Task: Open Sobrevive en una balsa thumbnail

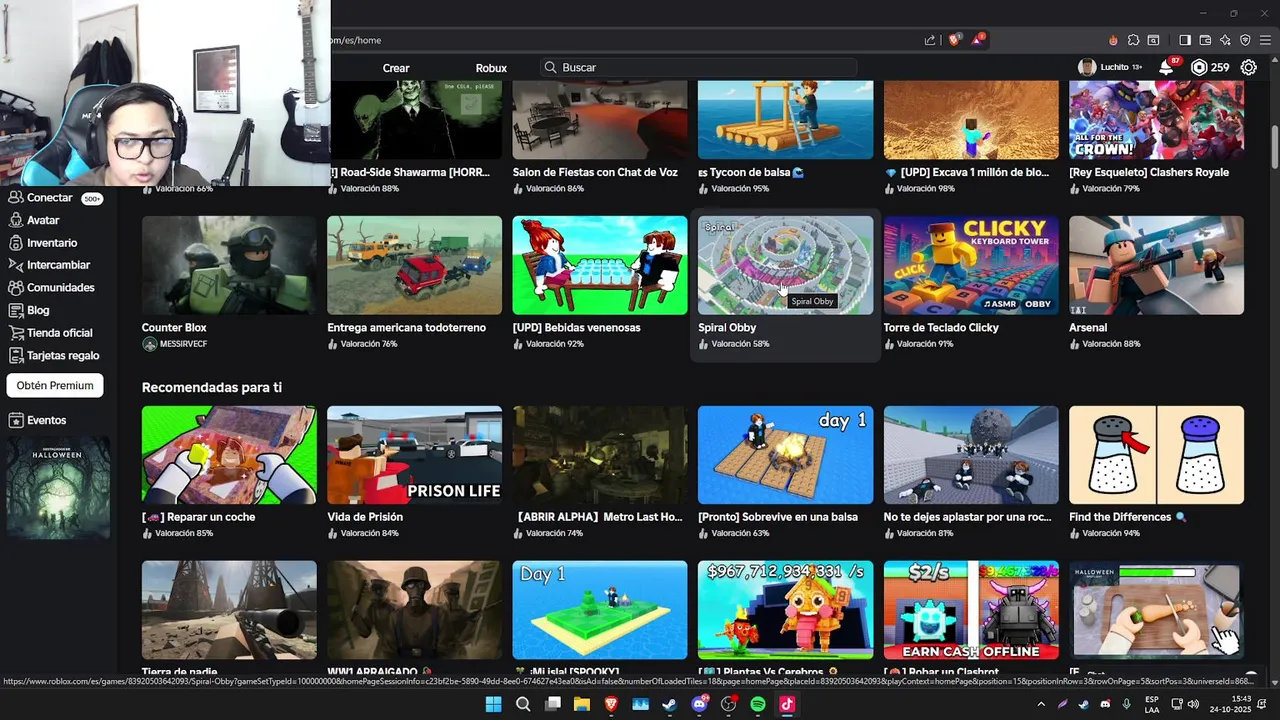Action: 785,455
